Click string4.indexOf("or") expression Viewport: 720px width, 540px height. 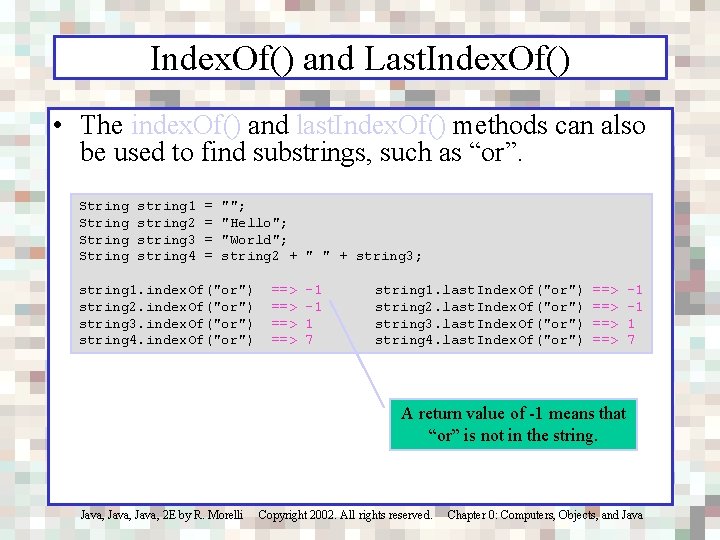click(x=166, y=340)
